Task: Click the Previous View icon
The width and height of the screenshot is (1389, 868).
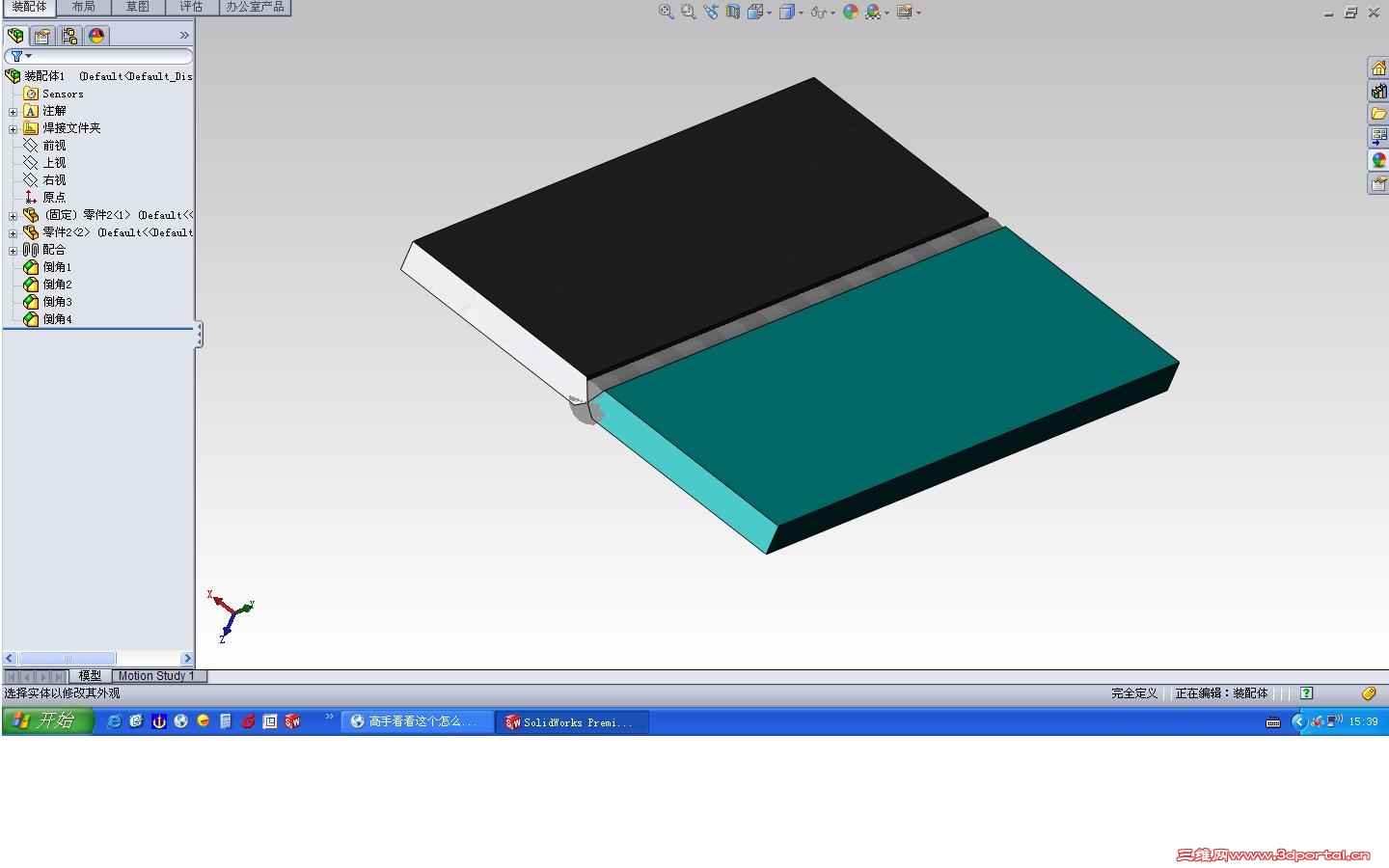Action: tap(711, 12)
